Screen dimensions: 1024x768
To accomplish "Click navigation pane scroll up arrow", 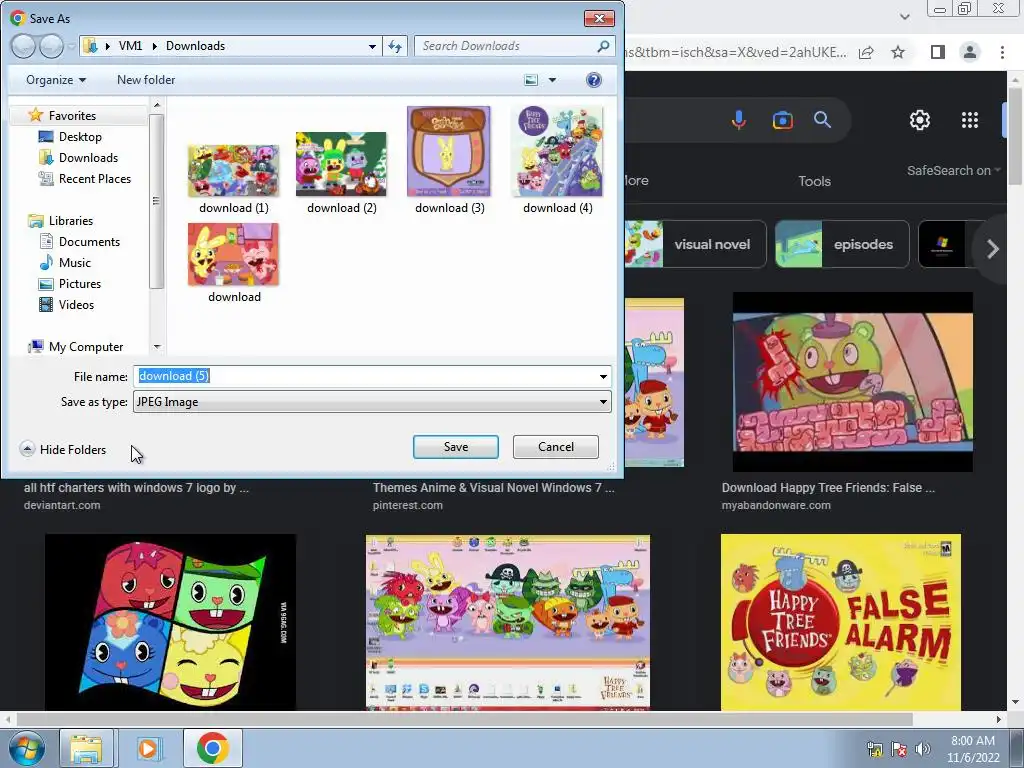I will pos(157,104).
